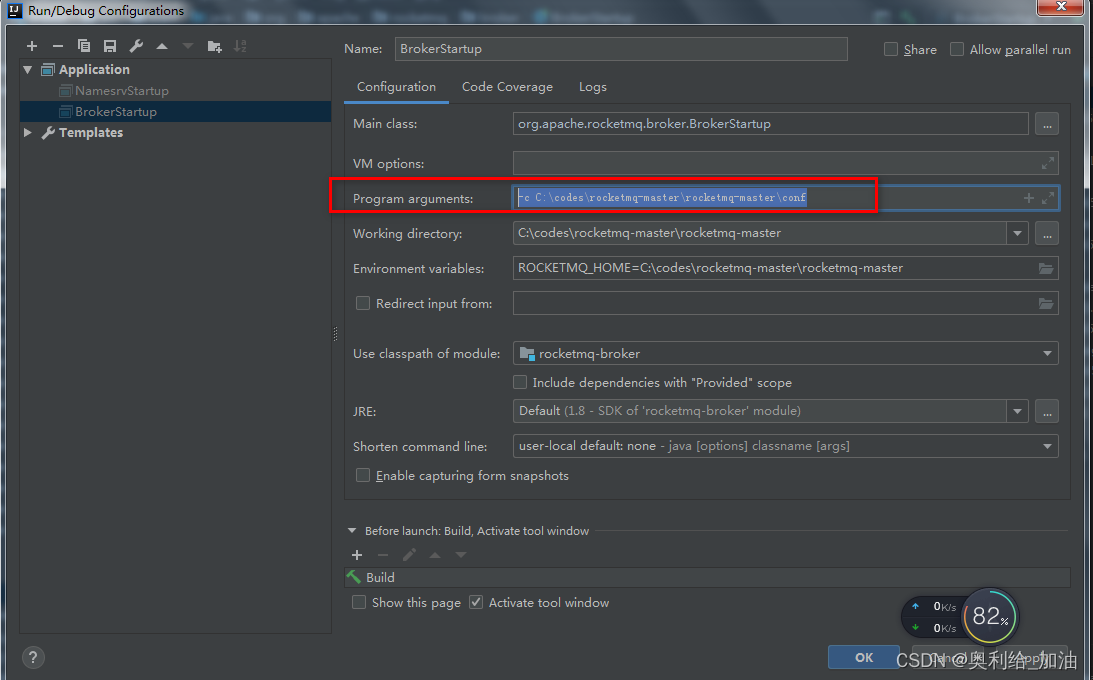Browse file for Redirect input from
The height and width of the screenshot is (680, 1093).
pos(1046,303)
